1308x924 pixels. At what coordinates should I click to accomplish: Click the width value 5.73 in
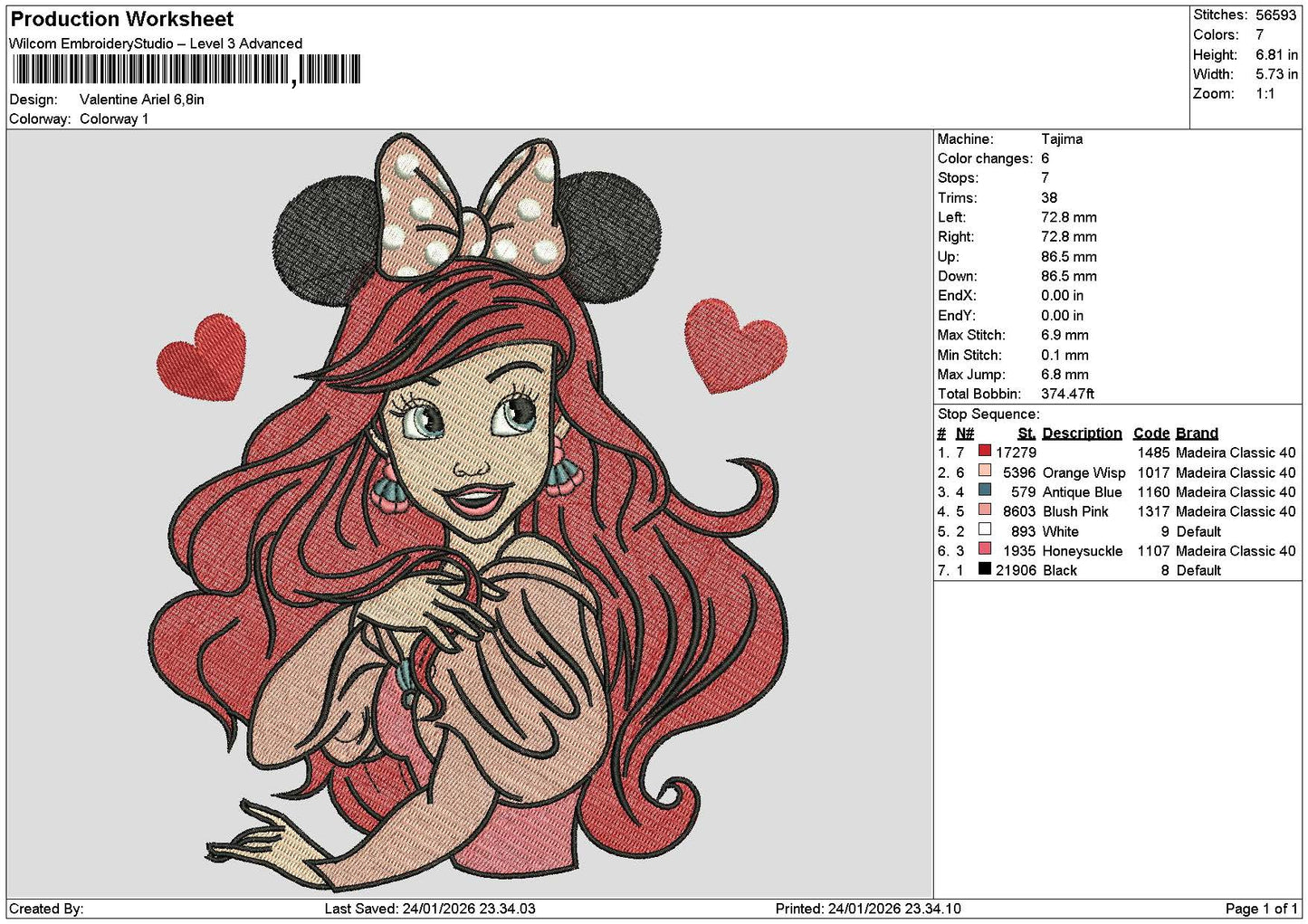click(x=1276, y=74)
